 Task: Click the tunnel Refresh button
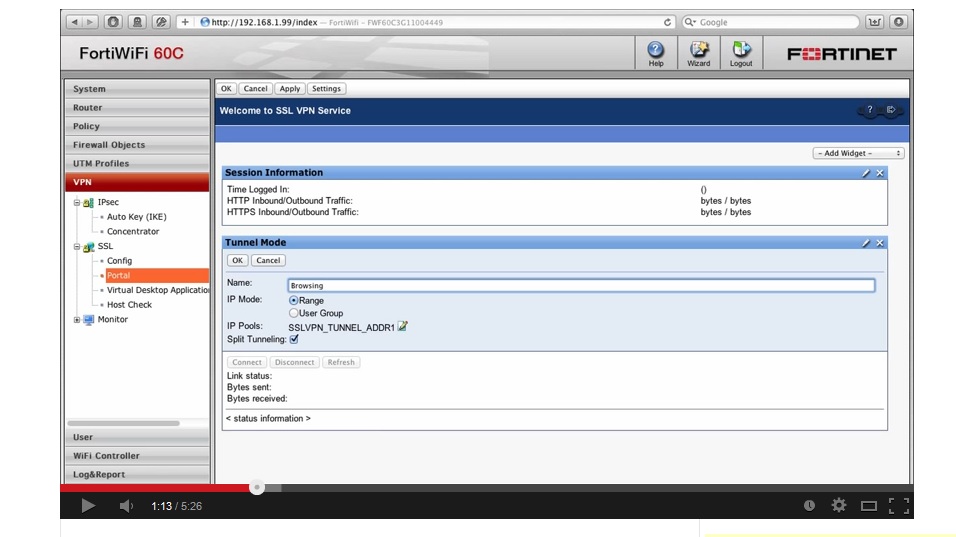pos(341,362)
